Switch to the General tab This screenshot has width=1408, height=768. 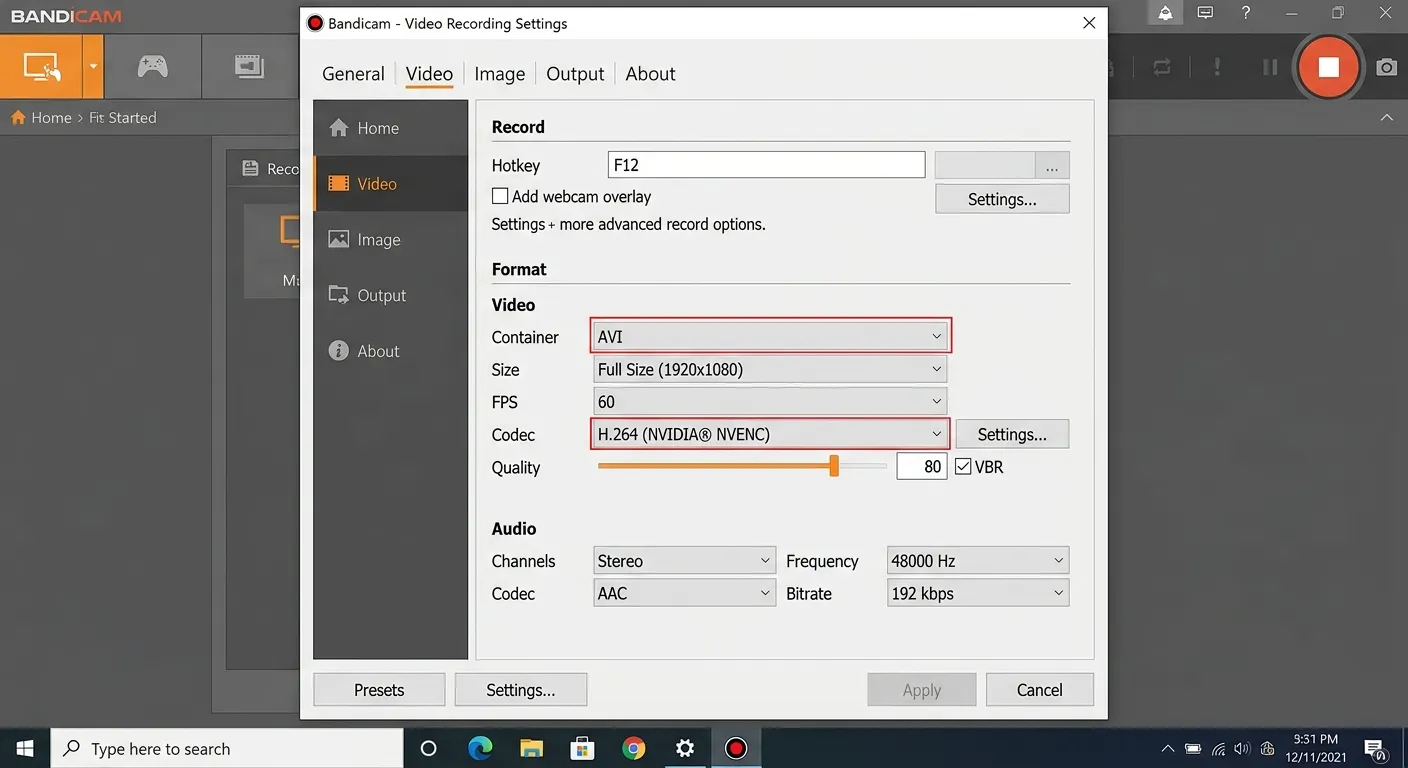click(x=353, y=74)
